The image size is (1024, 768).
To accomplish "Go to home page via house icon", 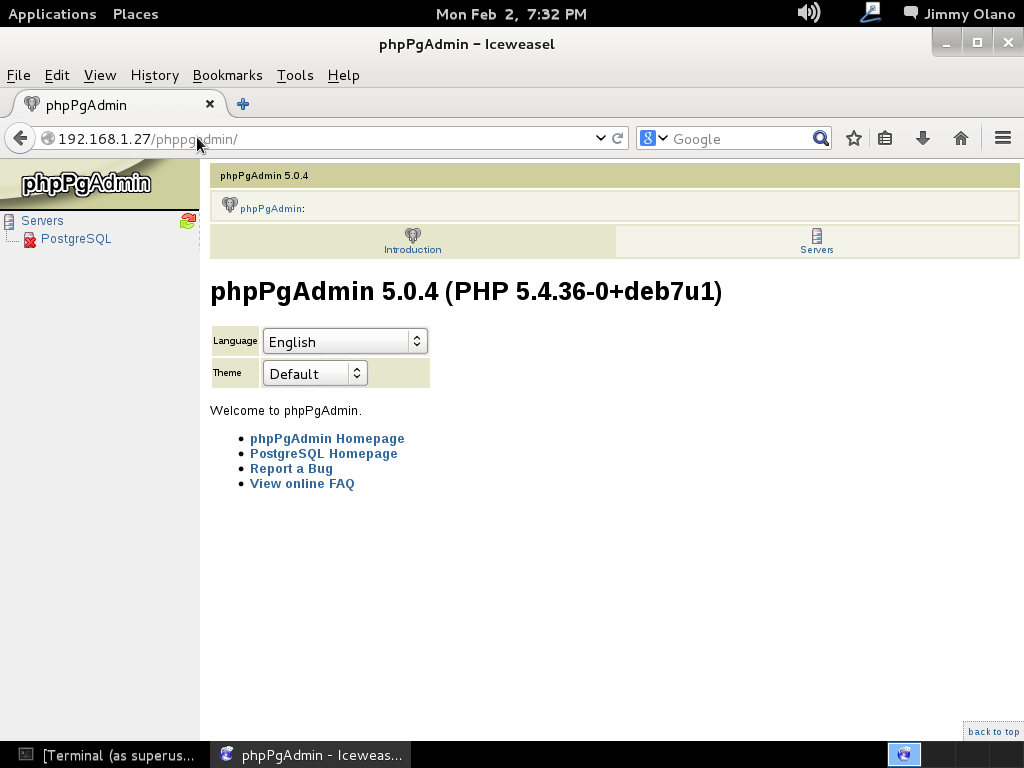I will click(961, 139).
